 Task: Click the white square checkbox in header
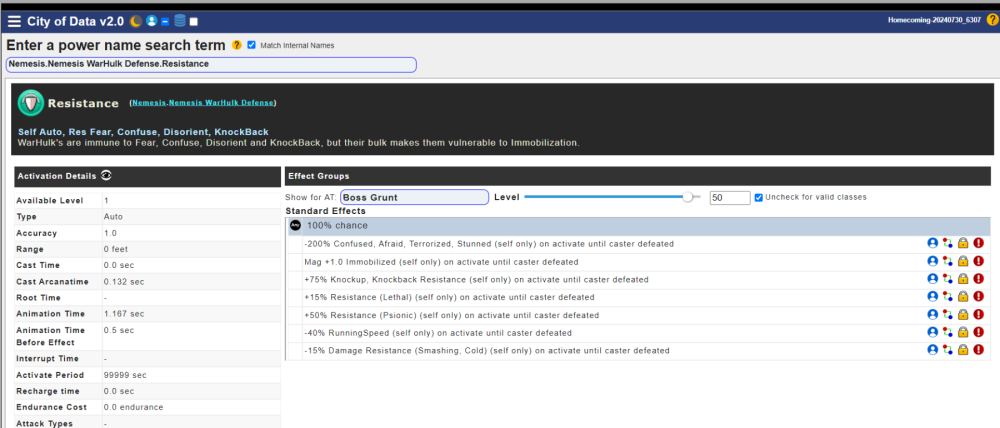click(194, 21)
